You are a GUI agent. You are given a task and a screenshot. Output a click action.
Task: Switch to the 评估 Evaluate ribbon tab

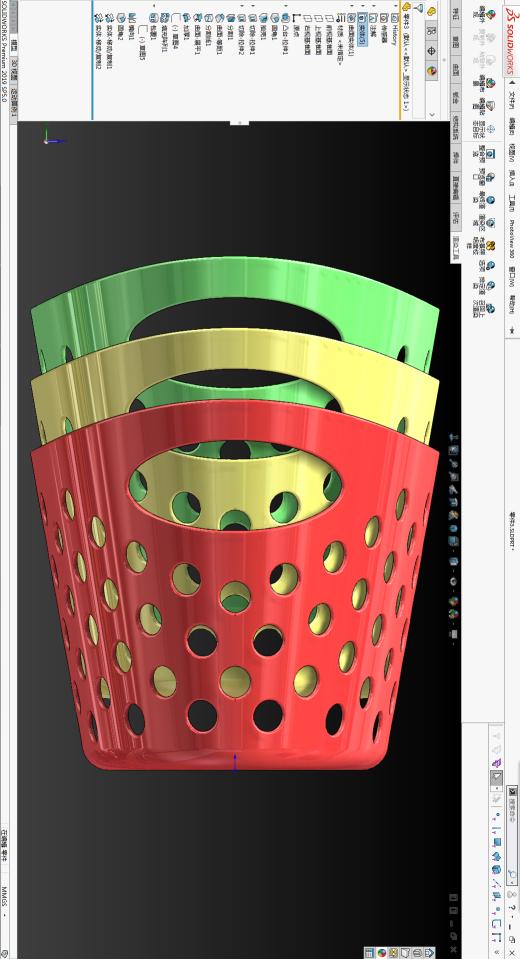pyautogui.click(x=456, y=217)
